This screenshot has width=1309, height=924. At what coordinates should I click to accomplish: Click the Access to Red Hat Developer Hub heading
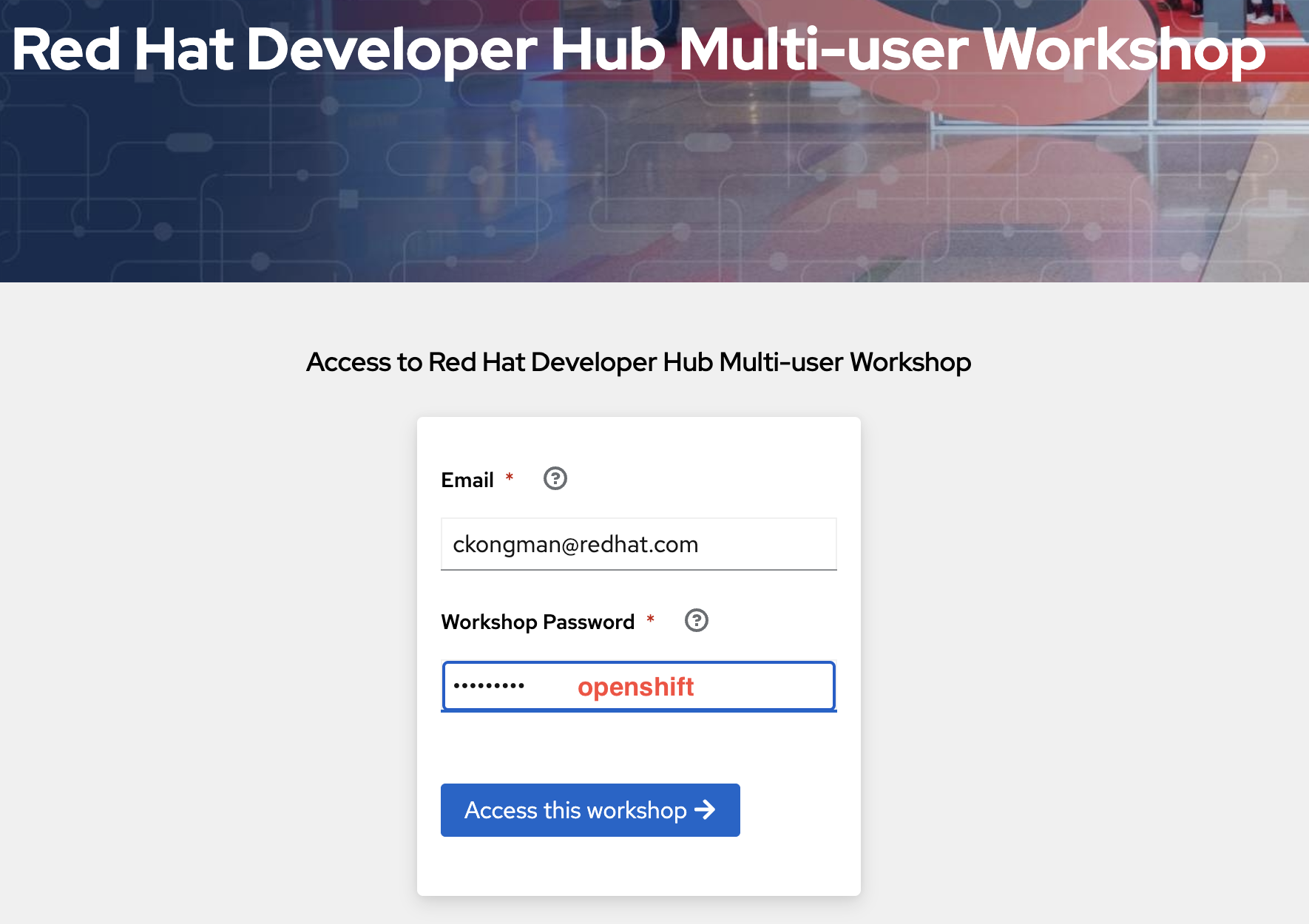tap(639, 362)
